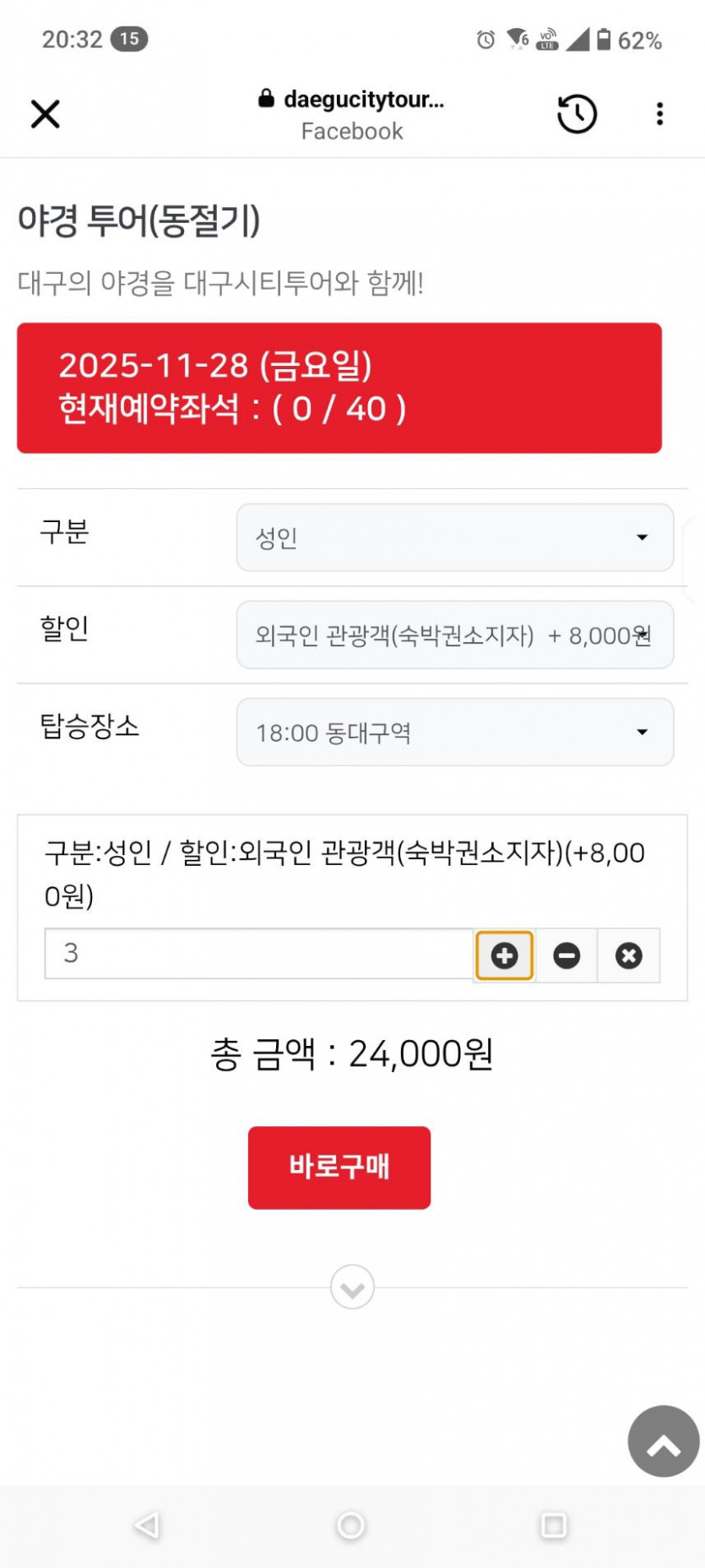705x1568 pixels.
Task: Open the 할인 discount dropdown
Action: coord(454,635)
